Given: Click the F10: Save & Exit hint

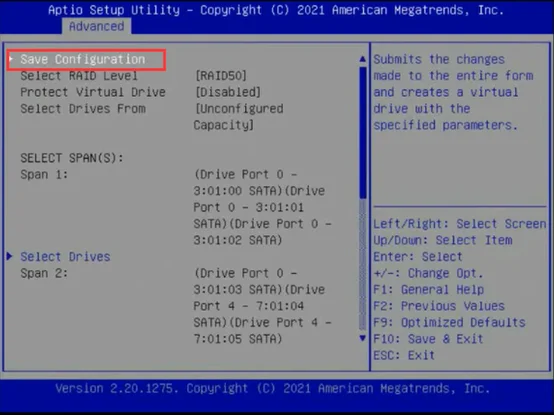Looking at the screenshot, I should coord(428,339).
